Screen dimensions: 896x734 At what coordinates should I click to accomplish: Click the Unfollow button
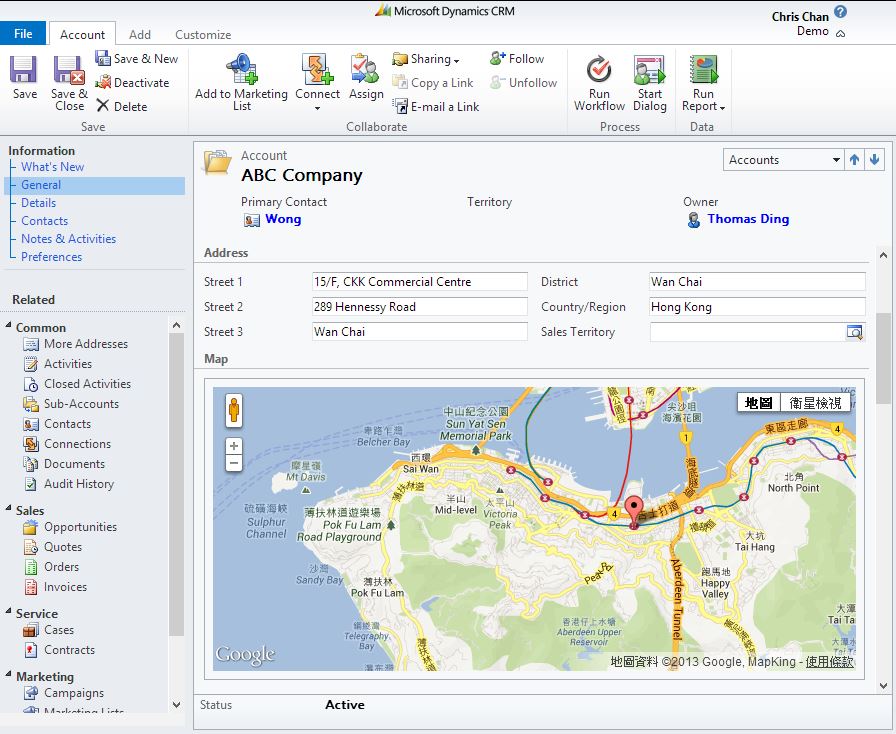[x=523, y=82]
